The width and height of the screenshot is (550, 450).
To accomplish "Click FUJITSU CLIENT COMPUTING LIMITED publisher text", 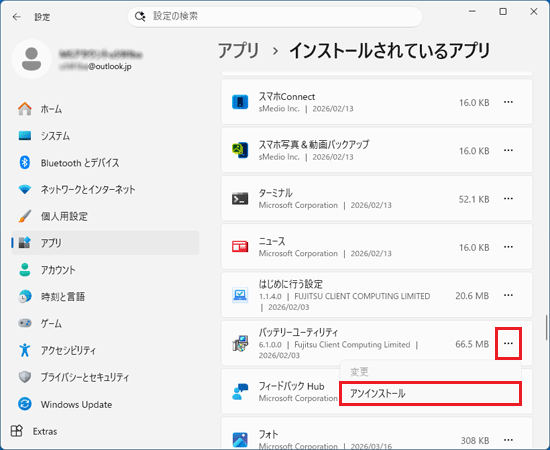I will (x=362, y=296).
